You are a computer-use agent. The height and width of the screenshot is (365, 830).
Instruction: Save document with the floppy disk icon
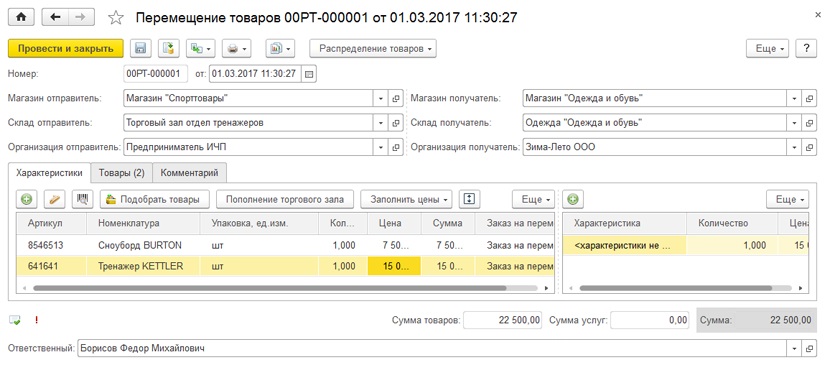[141, 49]
